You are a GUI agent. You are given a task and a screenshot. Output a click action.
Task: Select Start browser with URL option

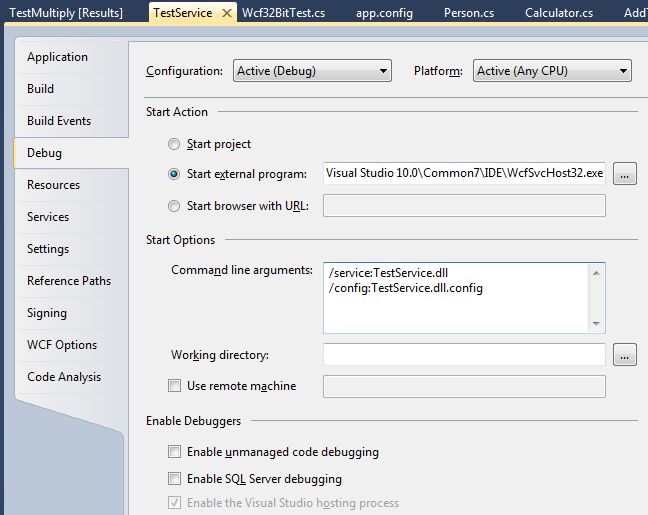click(x=174, y=206)
